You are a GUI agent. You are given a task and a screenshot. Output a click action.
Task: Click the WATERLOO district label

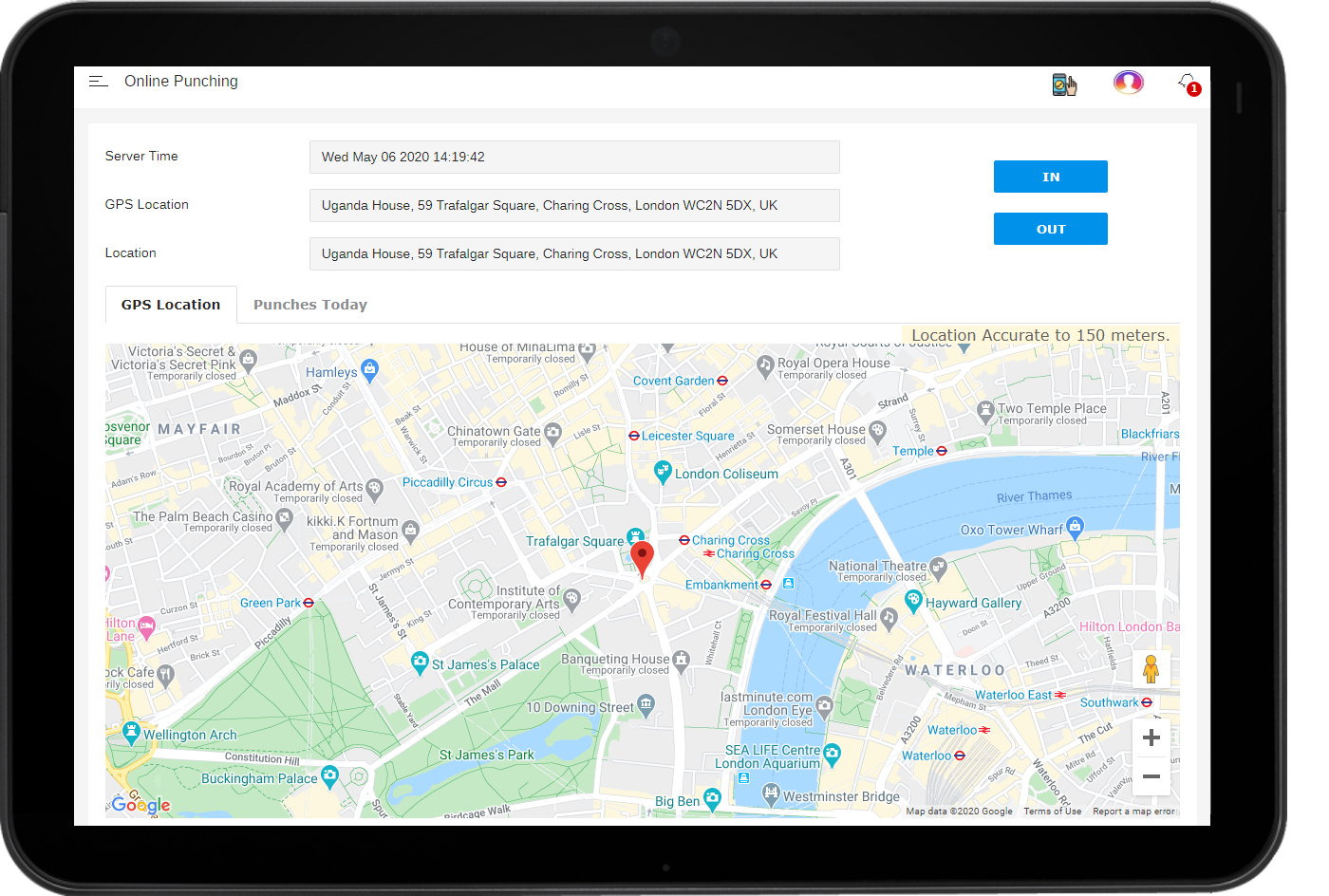[955, 670]
